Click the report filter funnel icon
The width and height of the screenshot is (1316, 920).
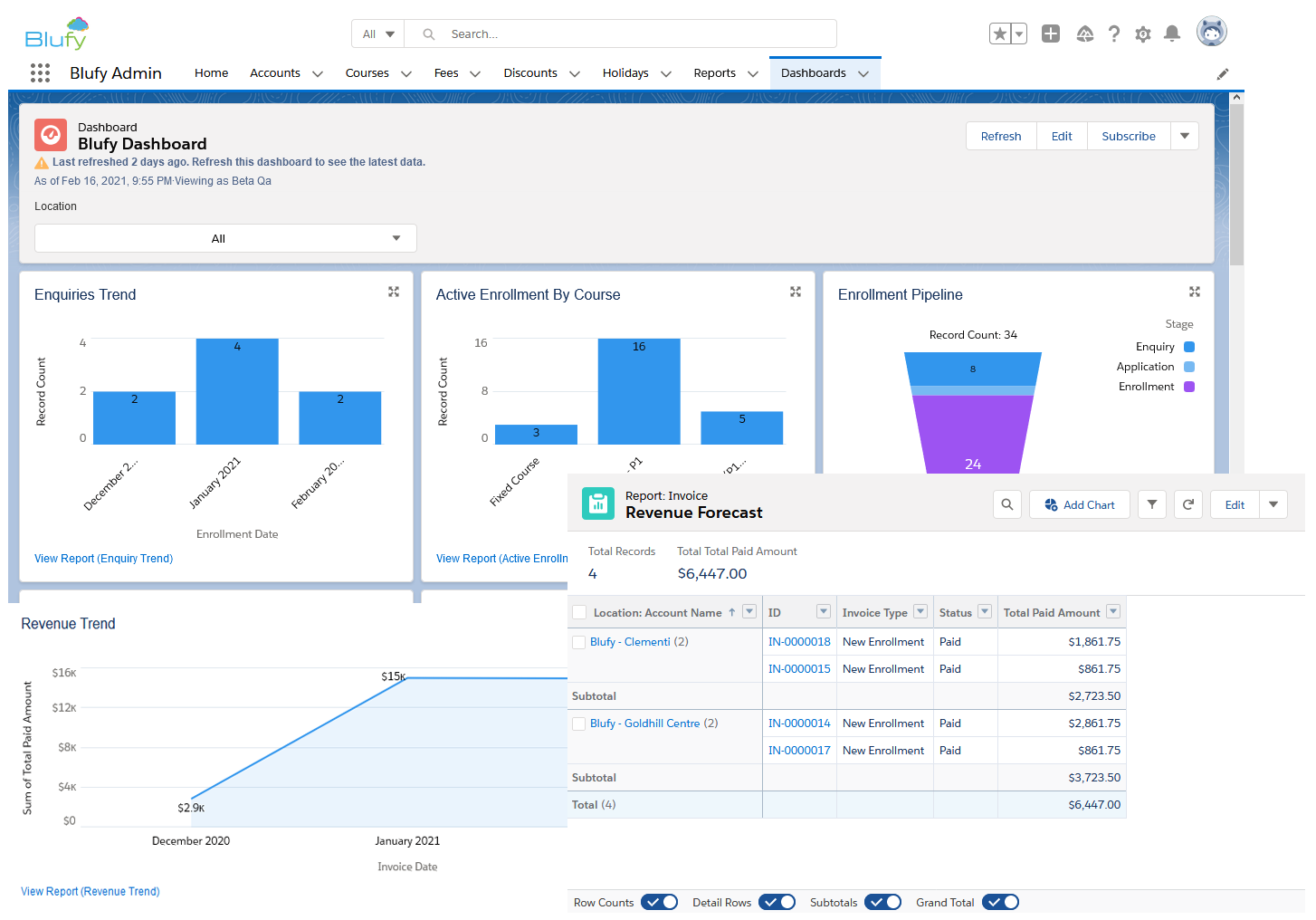(1152, 504)
